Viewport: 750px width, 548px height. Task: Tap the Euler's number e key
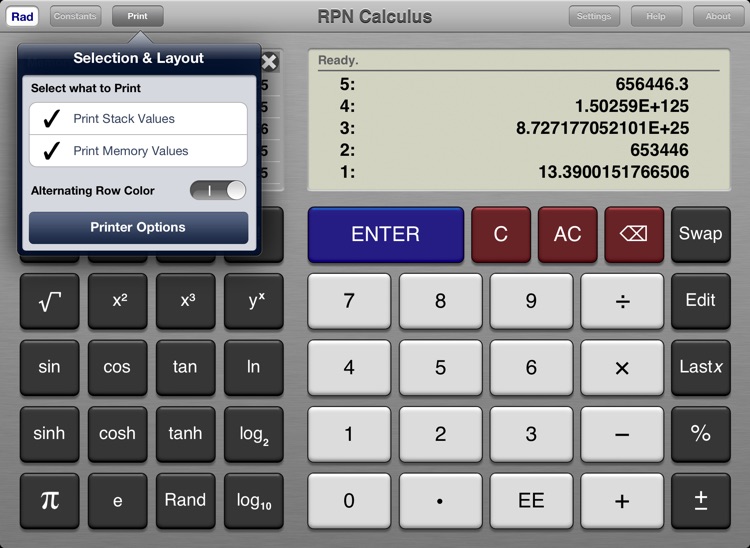118,500
